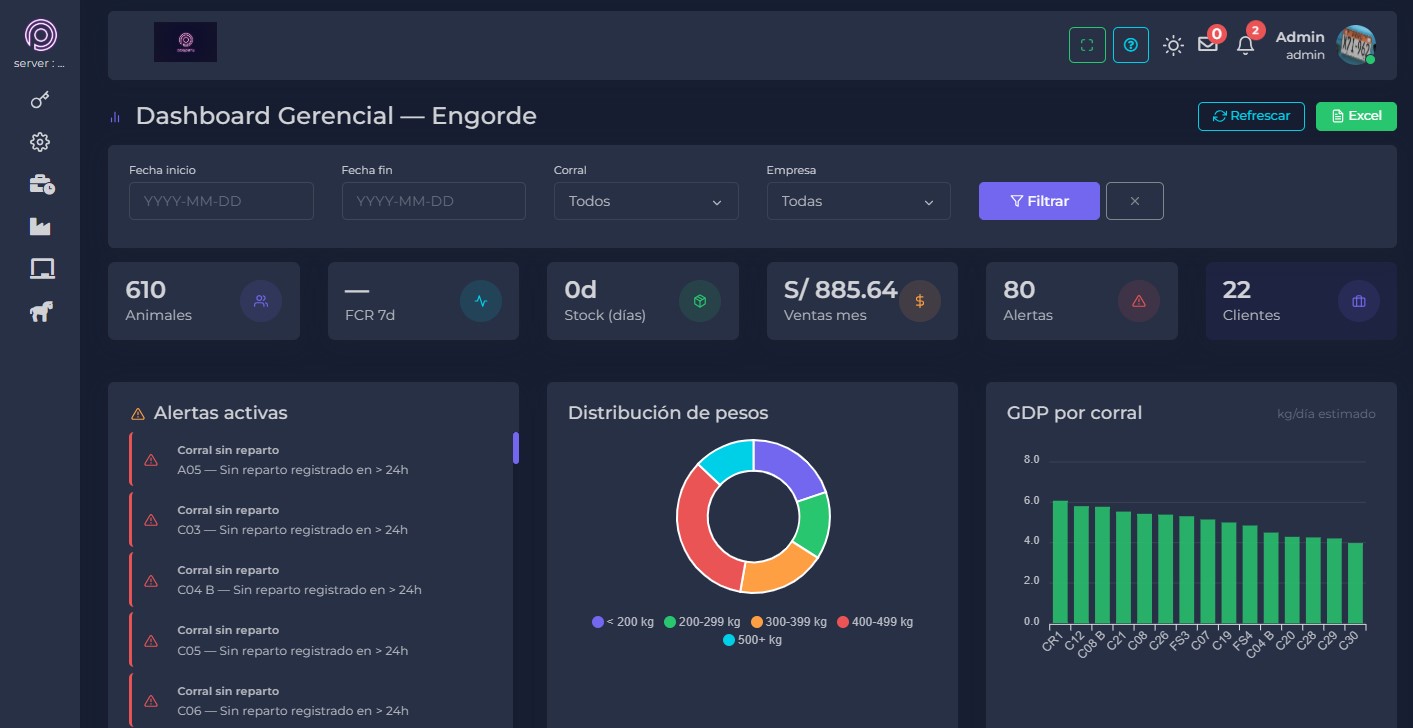Toggle the 200-299 kg legend entry
Viewport: 1413px width, 728px height.
coord(702,622)
